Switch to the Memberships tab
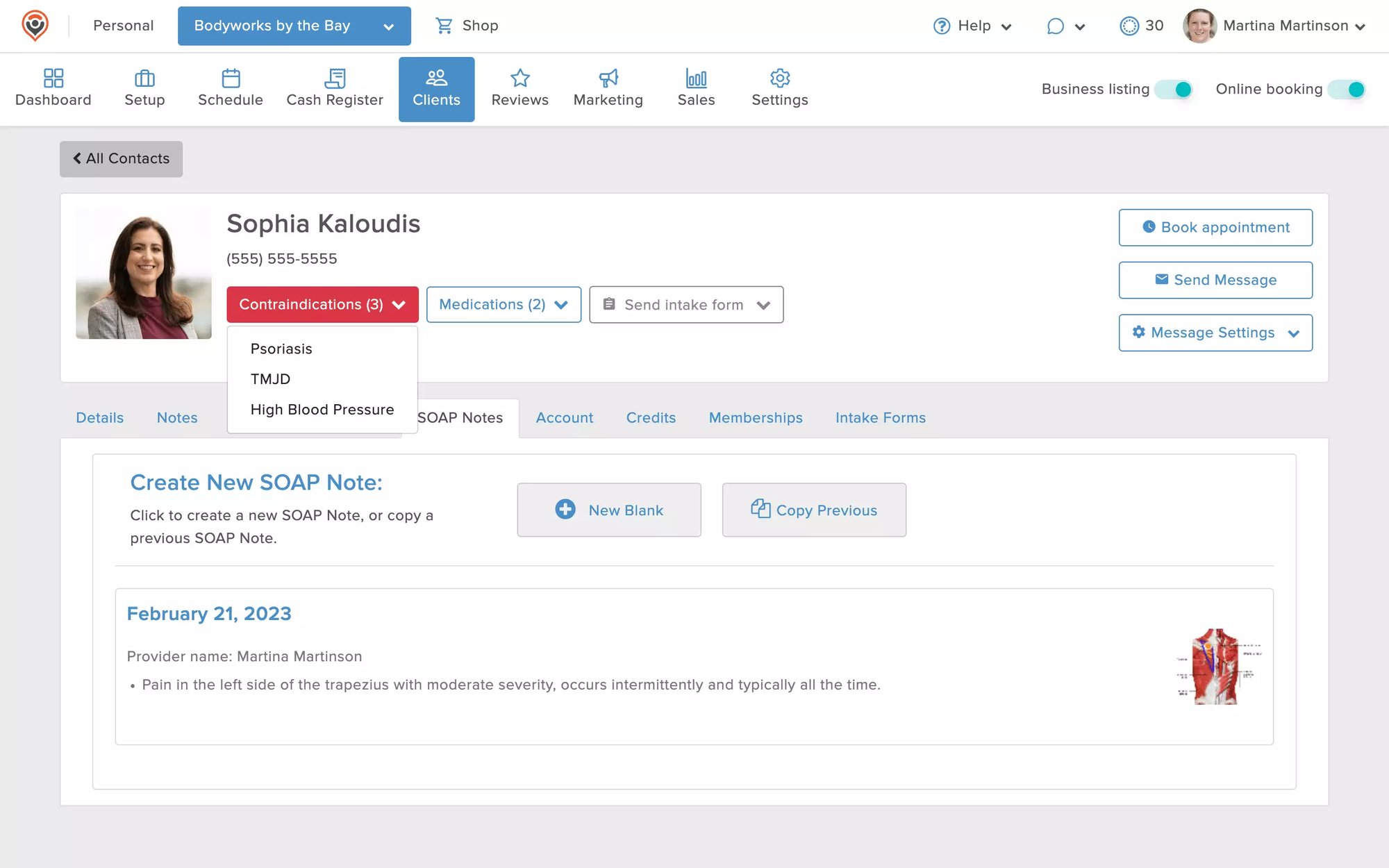This screenshot has width=1389, height=868. pyautogui.click(x=756, y=417)
